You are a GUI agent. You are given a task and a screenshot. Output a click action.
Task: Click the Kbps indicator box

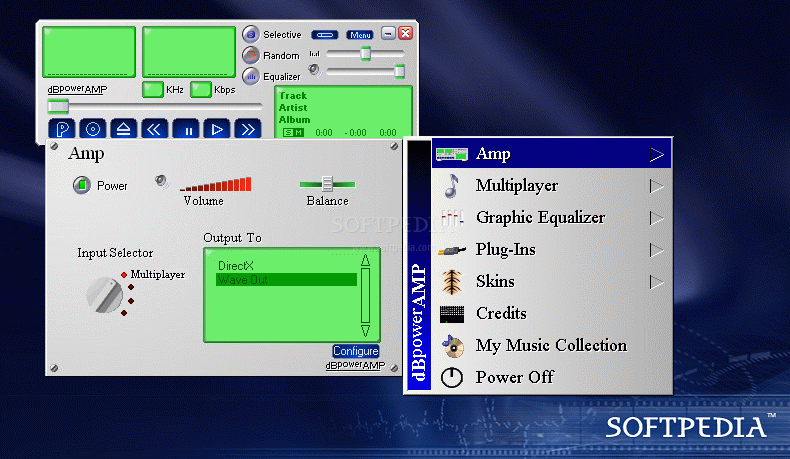coord(201,89)
